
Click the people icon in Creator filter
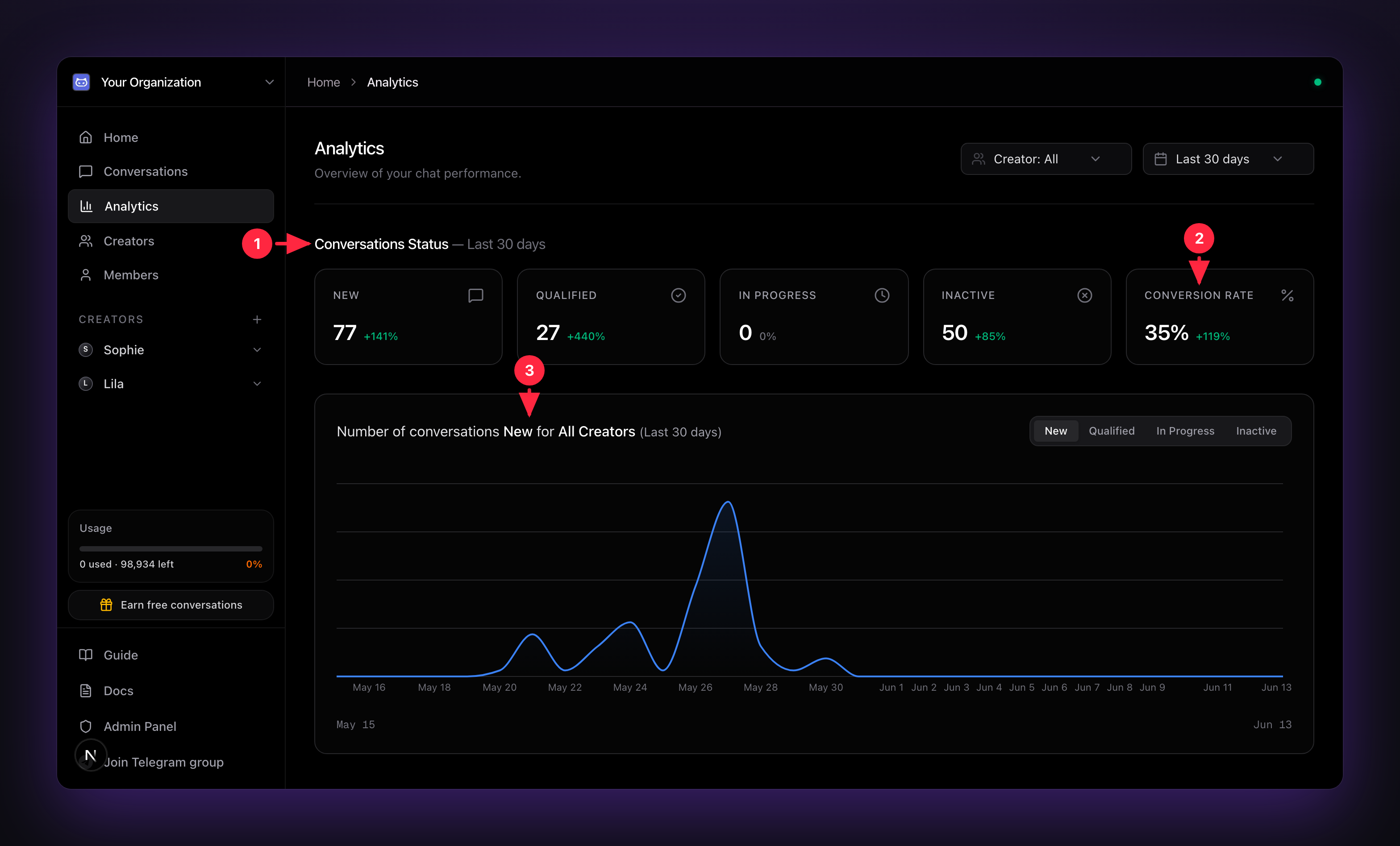[x=979, y=159]
